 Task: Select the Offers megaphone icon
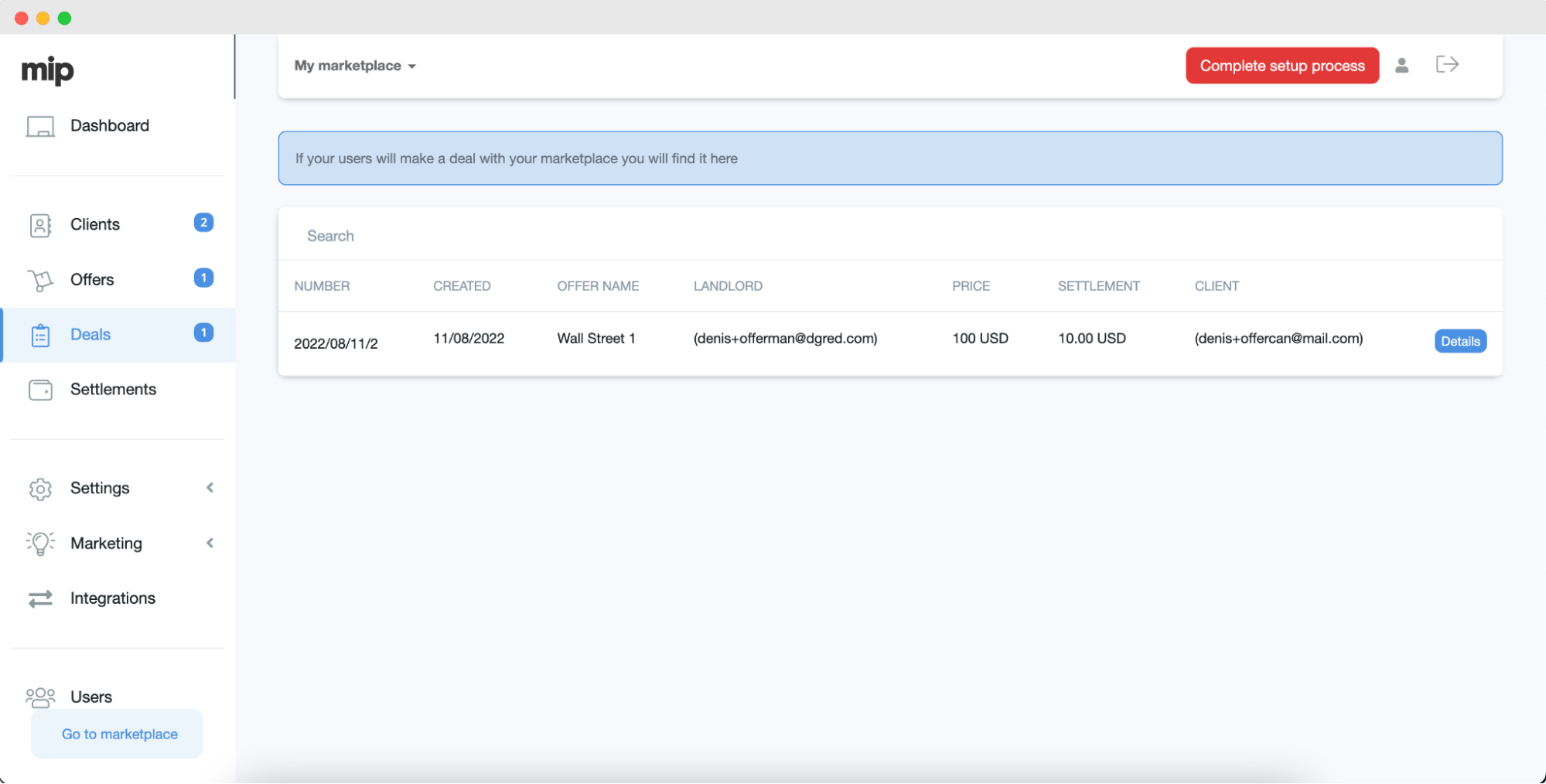(x=40, y=280)
